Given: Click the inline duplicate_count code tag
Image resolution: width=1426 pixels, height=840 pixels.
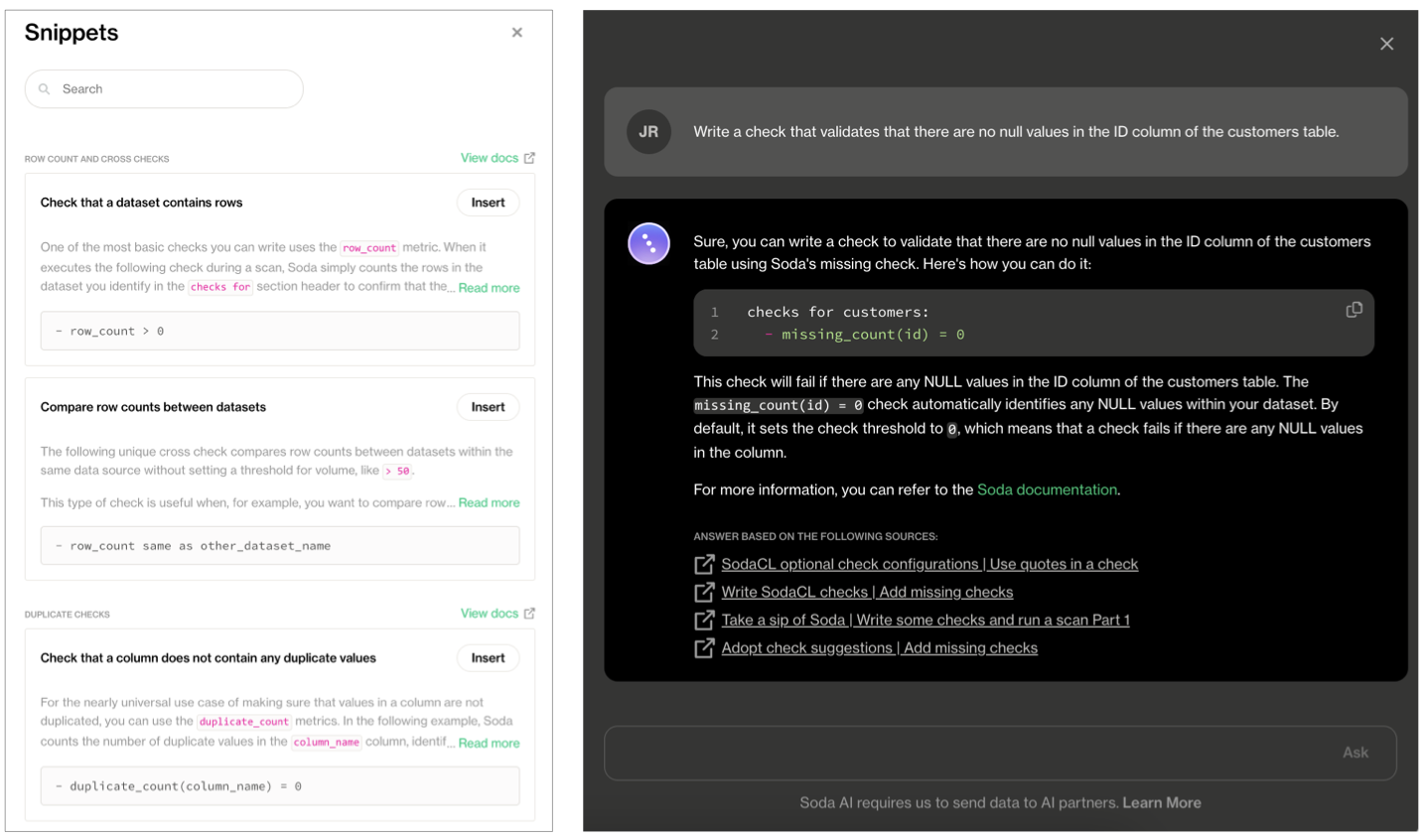Looking at the screenshot, I should coord(243,722).
